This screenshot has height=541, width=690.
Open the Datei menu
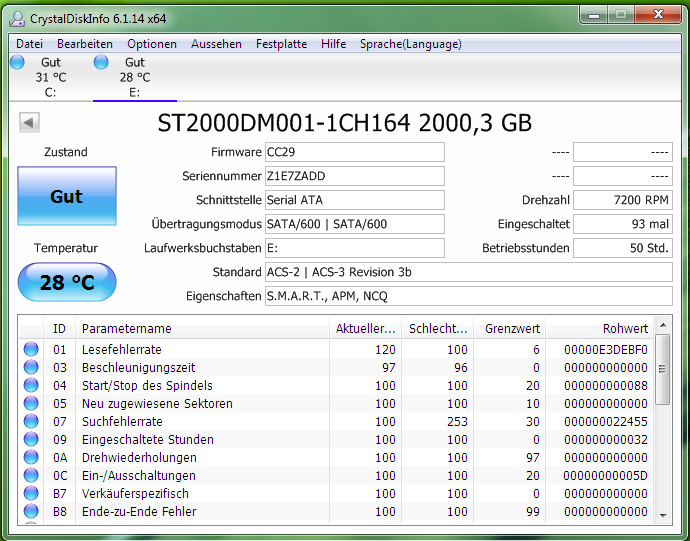(29, 44)
